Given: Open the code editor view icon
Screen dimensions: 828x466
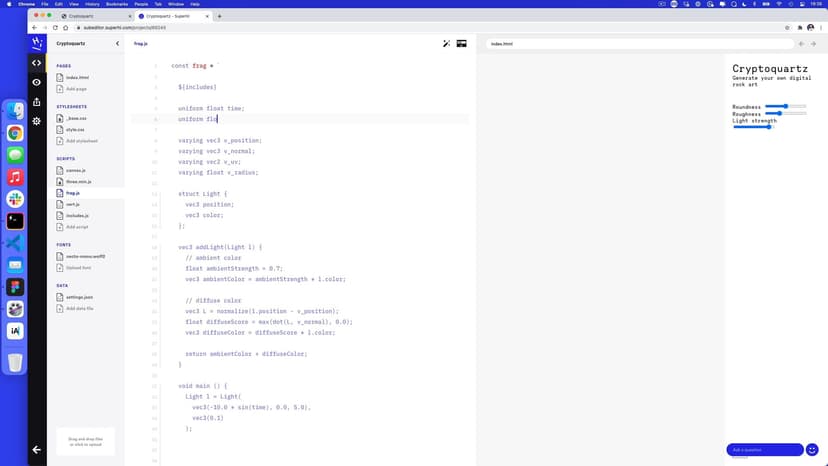Looking at the screenshot, I should pyautogui.click(x=37, y=63).
